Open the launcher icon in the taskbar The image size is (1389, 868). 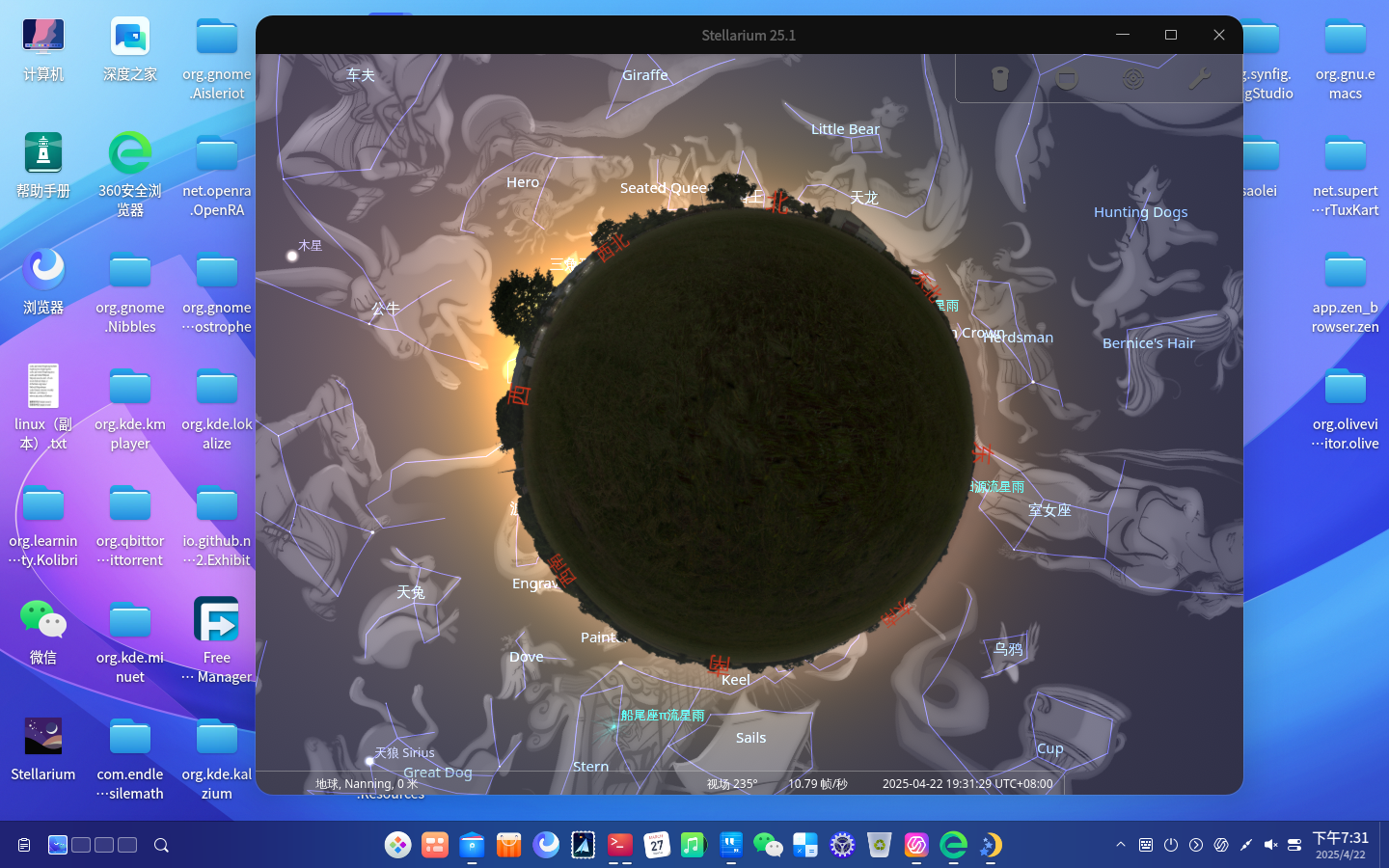coord(397,845)
